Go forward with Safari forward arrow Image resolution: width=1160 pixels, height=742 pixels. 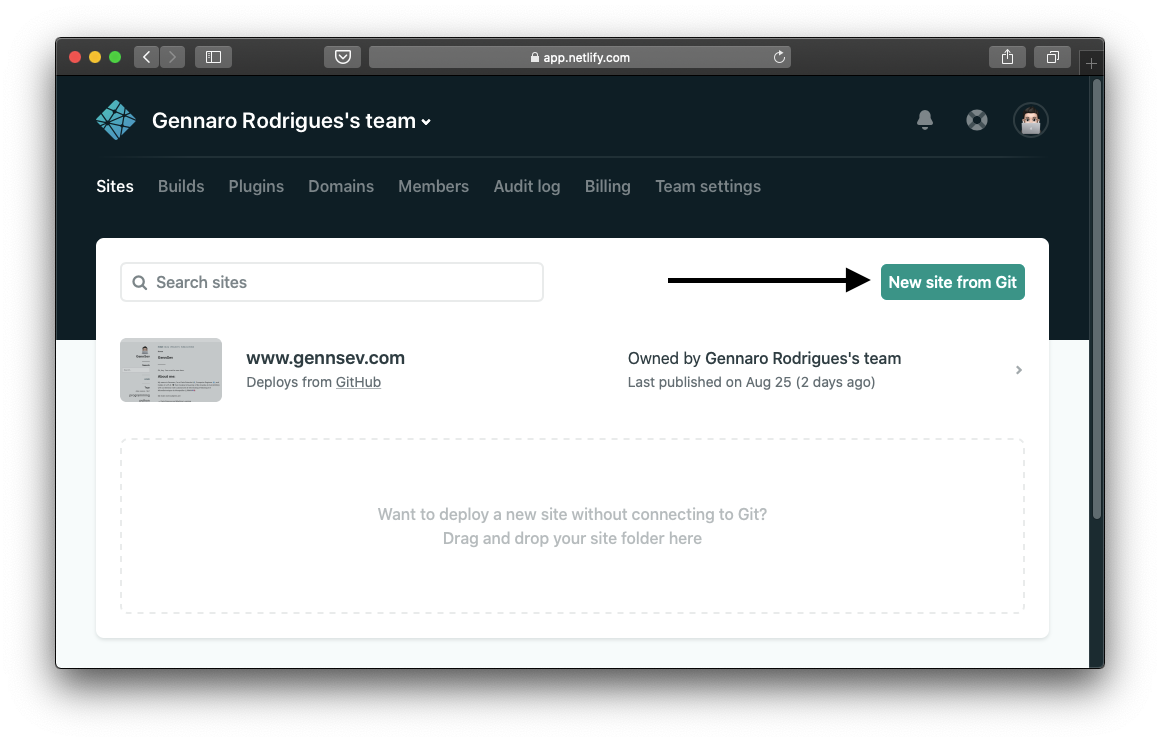[172, 57]
